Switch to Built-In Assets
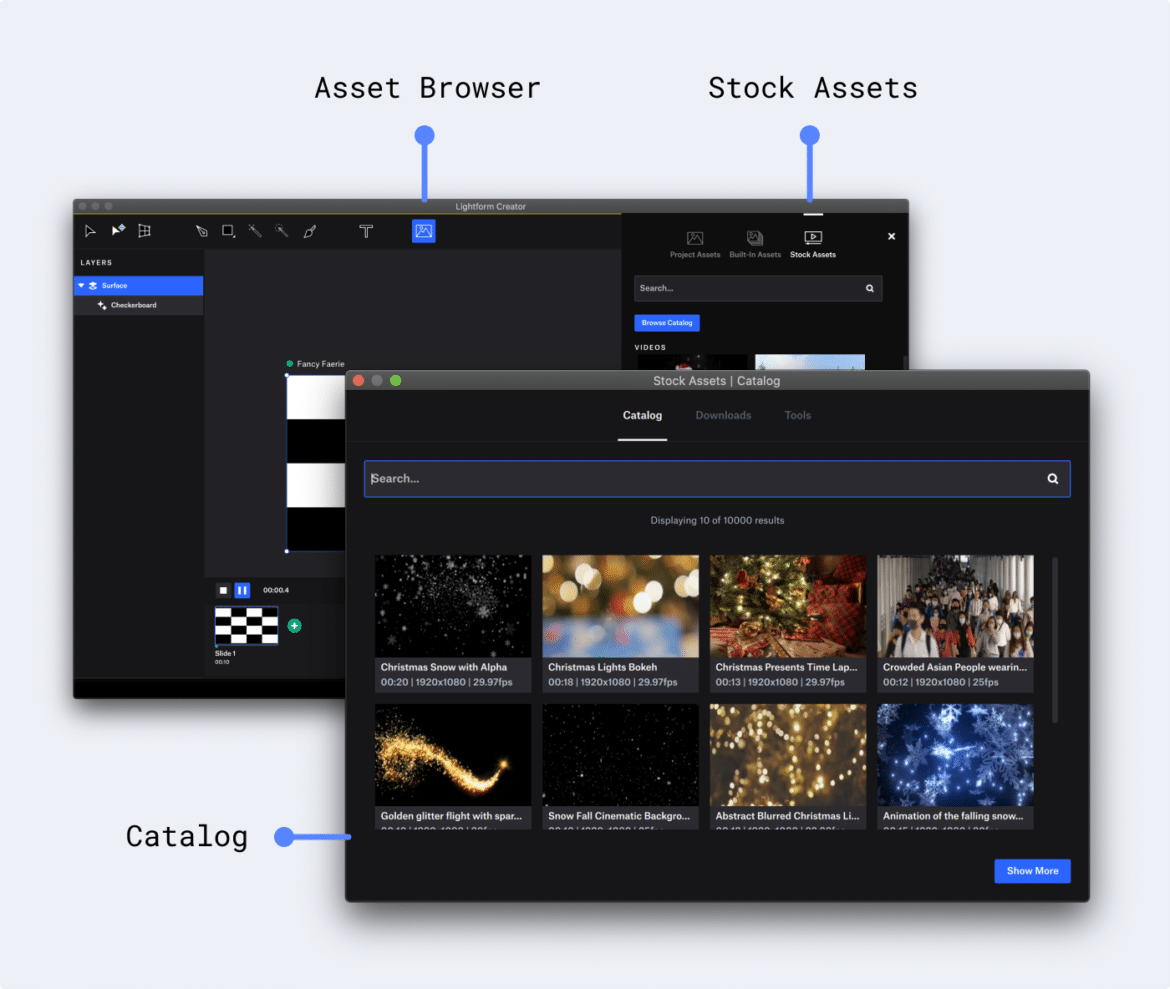Image resolution: width=1170 pixels, height=989 pixels. (x=755, y=243)
